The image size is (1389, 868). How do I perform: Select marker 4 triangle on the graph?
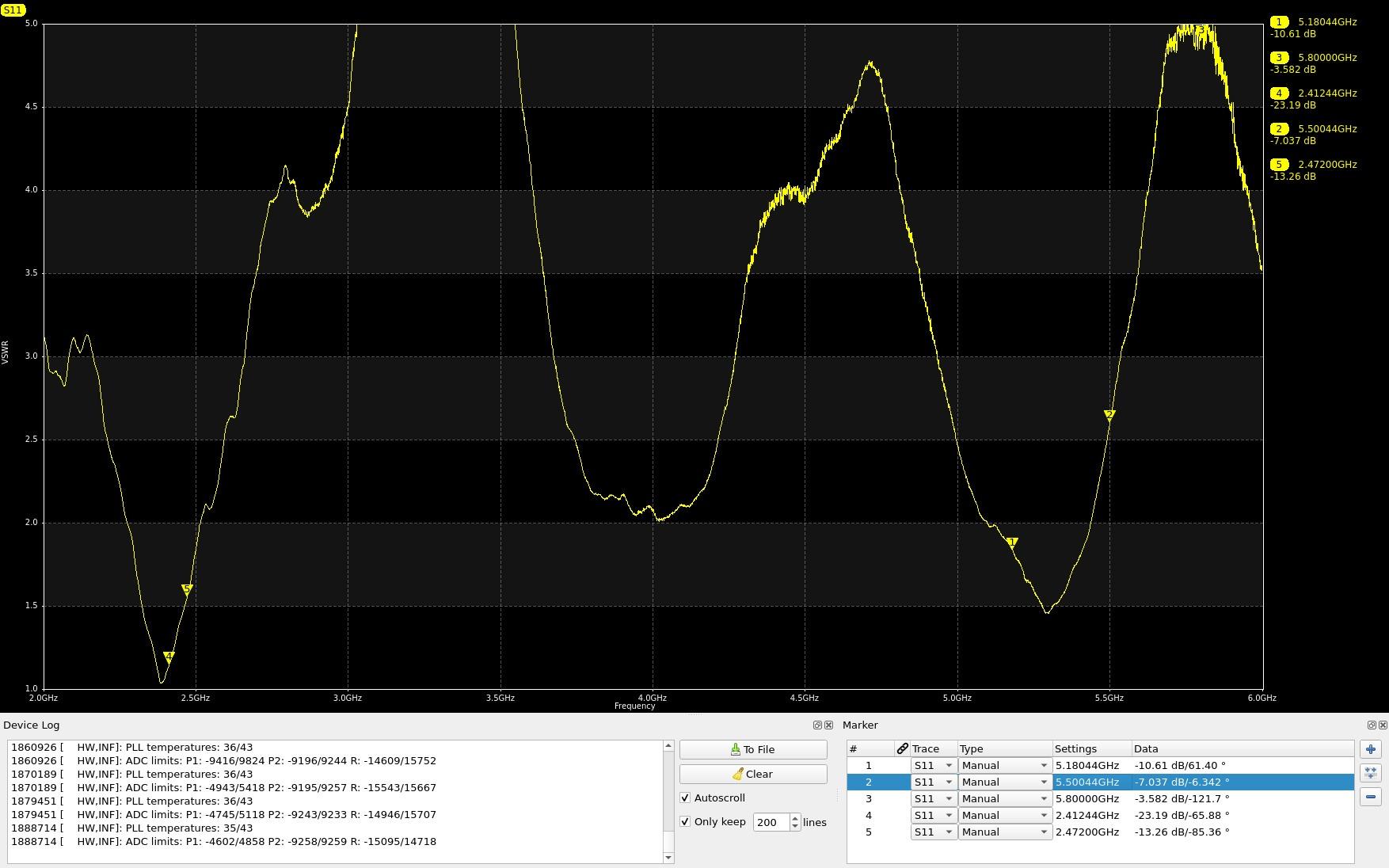[x=168, y=657]
